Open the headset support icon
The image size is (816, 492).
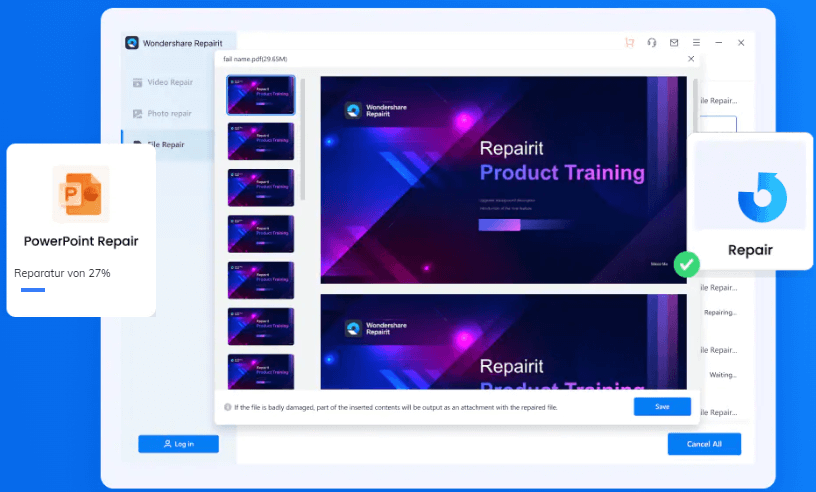pos(652,43)
